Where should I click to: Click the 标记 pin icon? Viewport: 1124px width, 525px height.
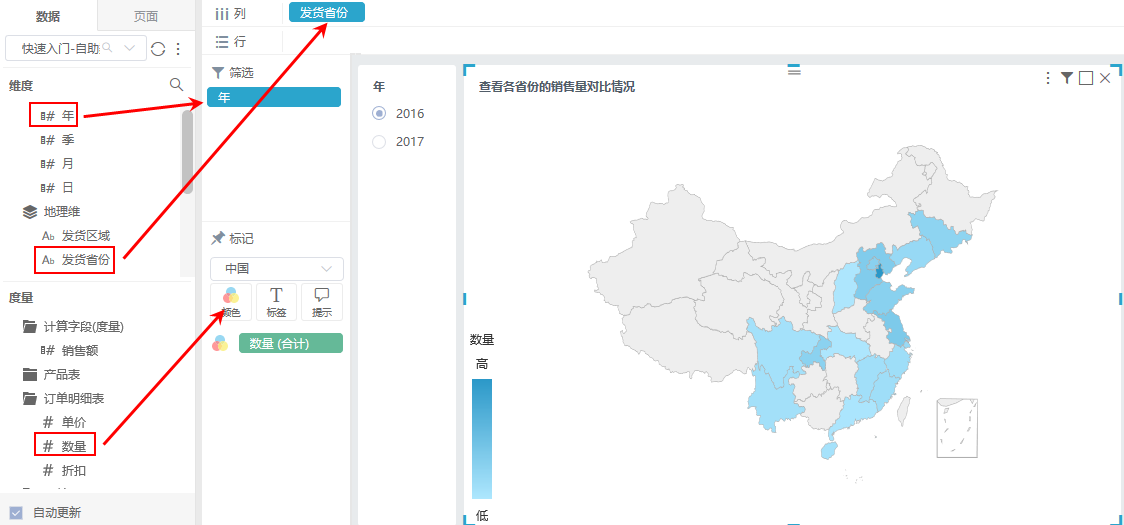click(218, 238)
